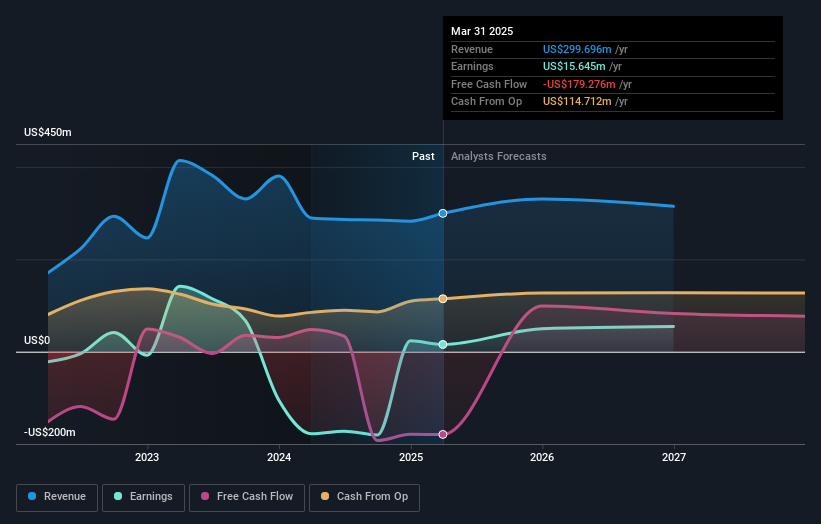
Task: Click the 2025 x-axis label
Action: [411, 458]
